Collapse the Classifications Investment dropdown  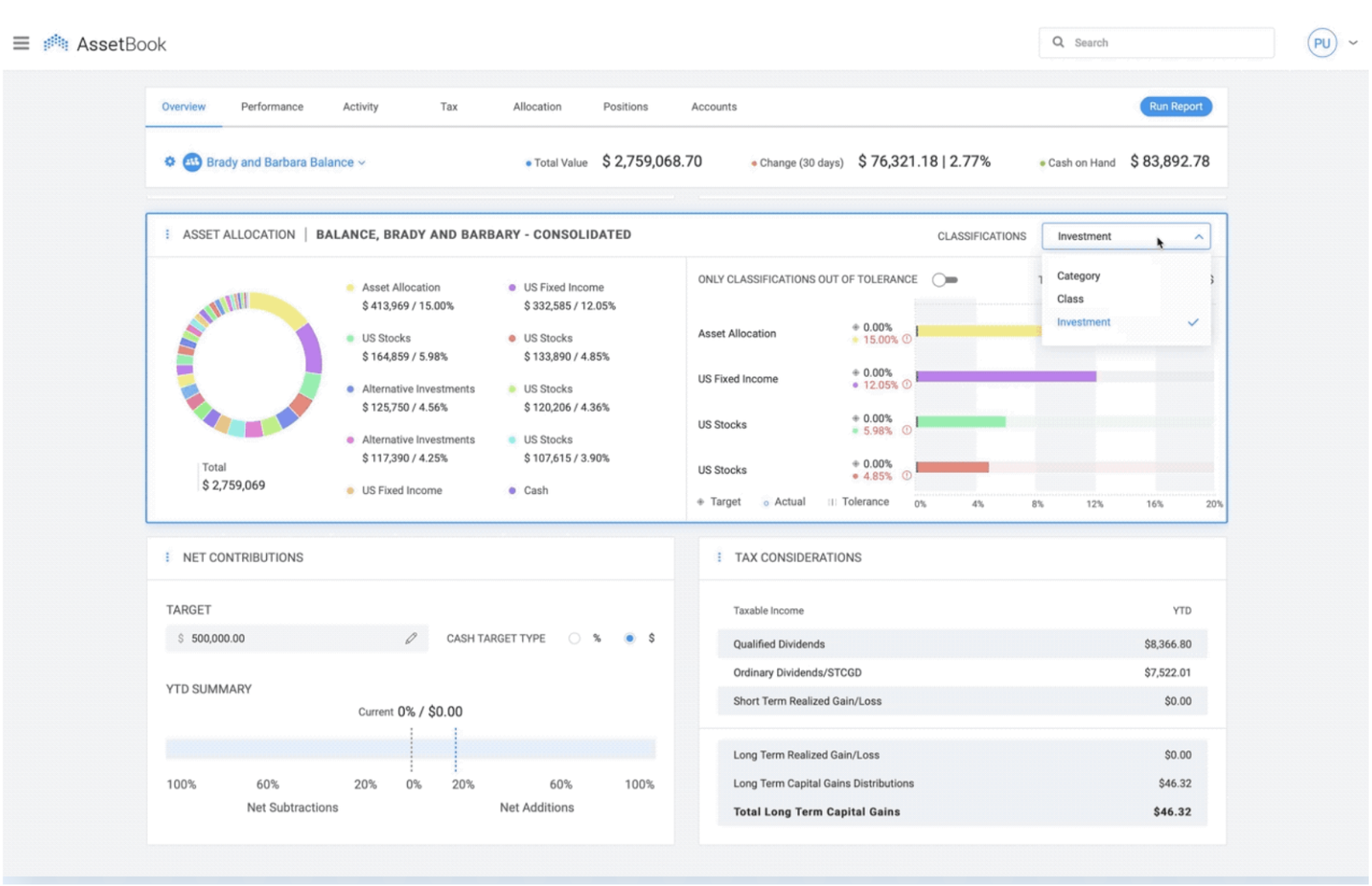(1199, 236)
